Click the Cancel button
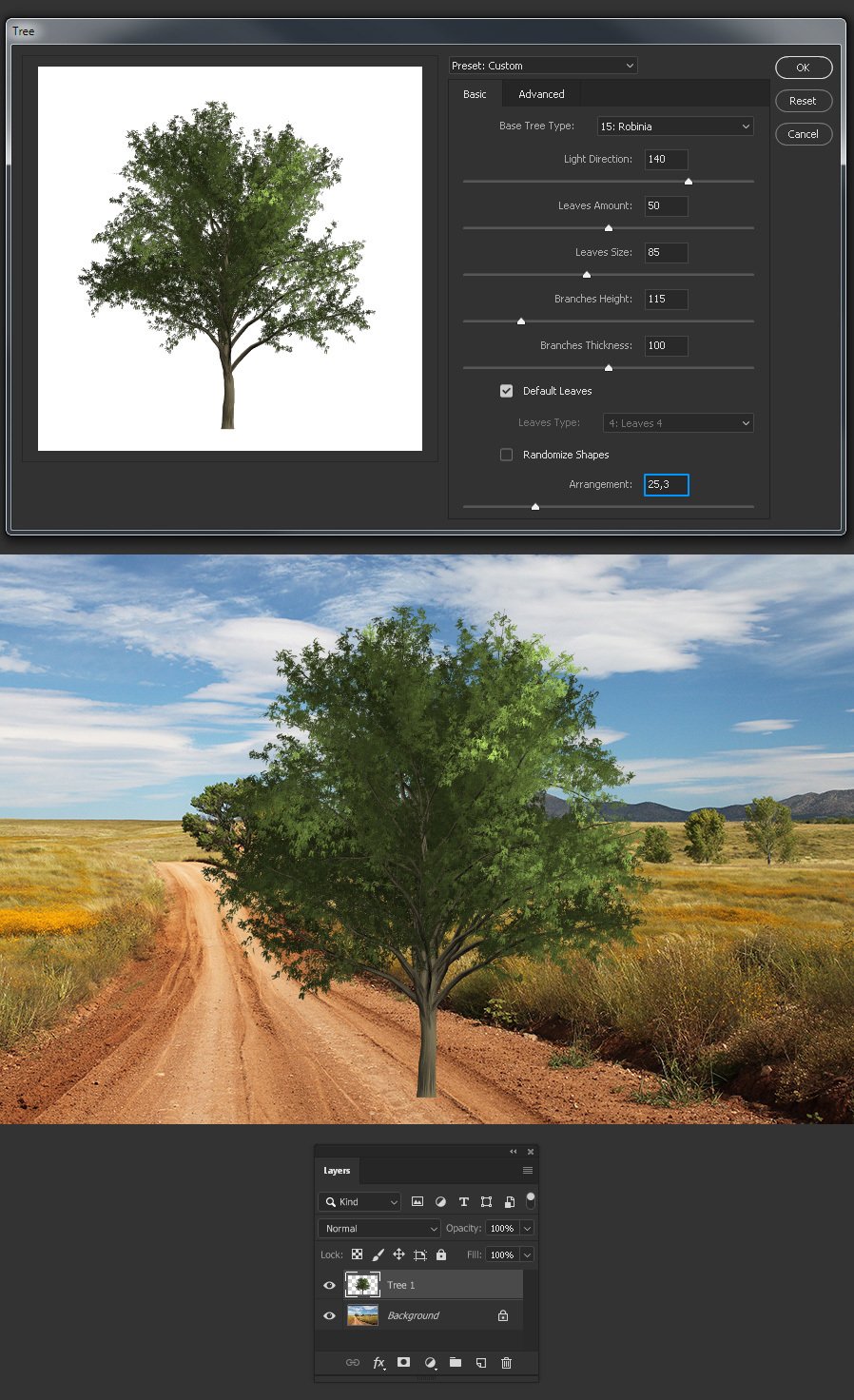The height and width of the screenshot is (1400, 854). 804,134
